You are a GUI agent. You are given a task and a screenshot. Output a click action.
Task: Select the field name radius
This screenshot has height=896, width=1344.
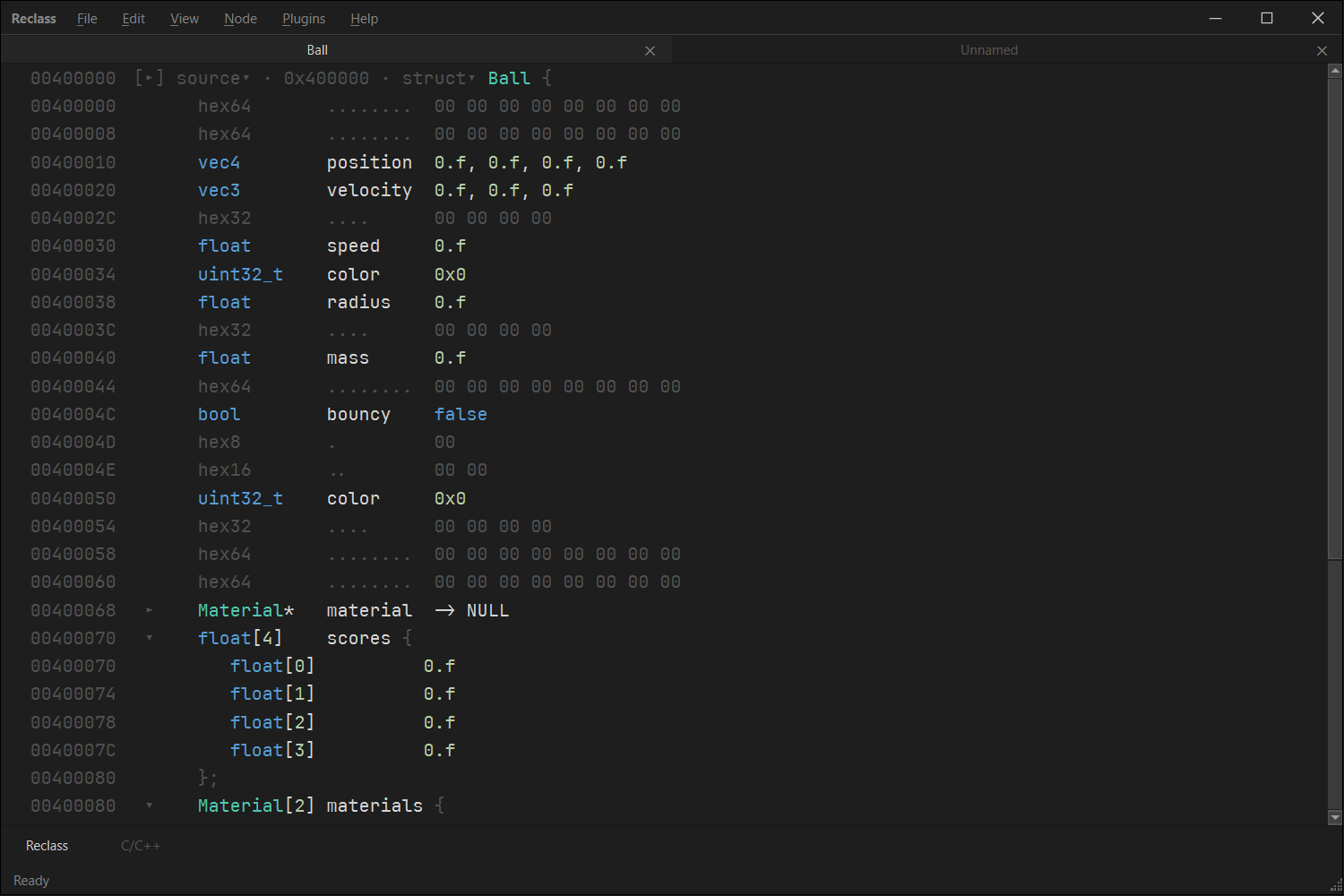click(x=358, y=302)
